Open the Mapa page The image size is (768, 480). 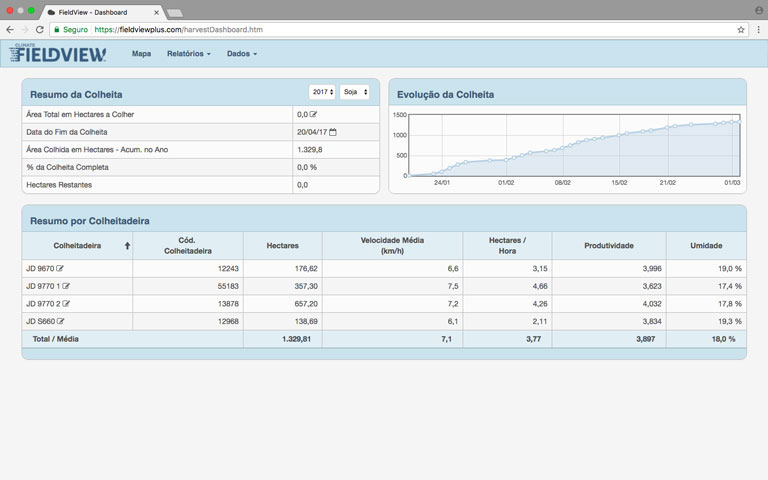tap(141, 53)
